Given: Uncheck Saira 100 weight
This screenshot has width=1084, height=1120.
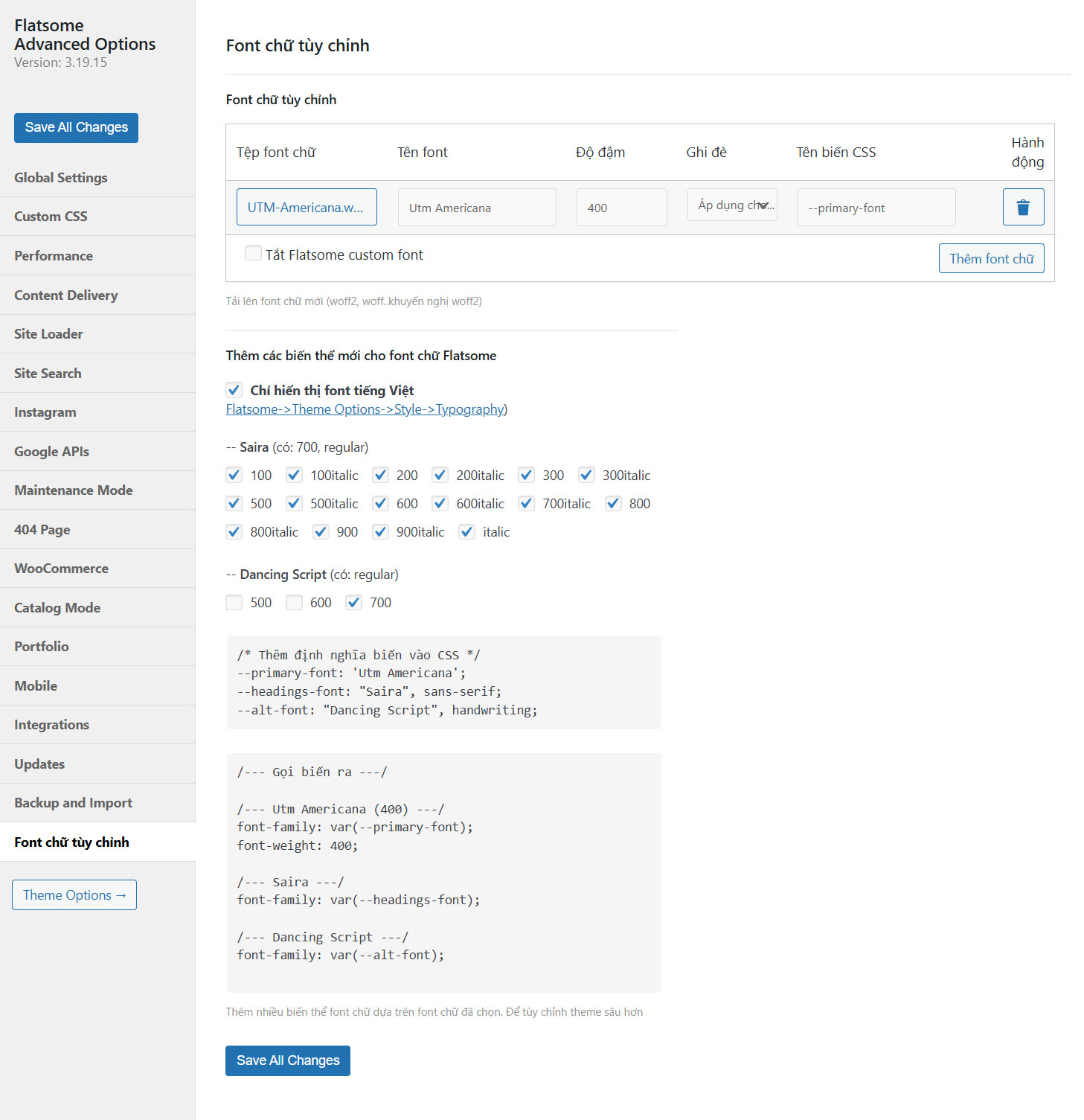Looking at the screenshot, I should 234,475.
